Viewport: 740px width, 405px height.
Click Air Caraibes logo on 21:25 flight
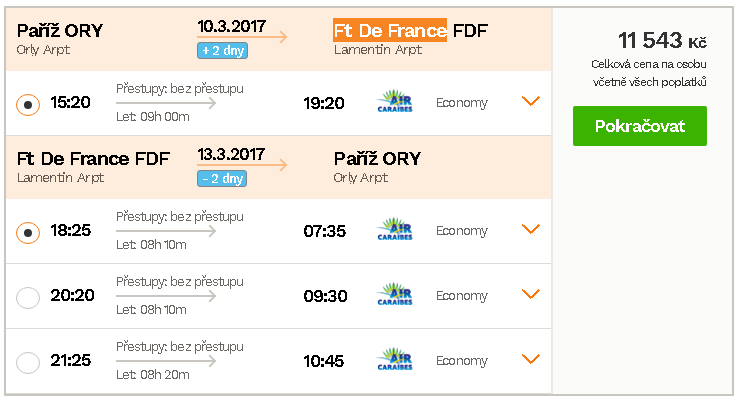(395, 360)
